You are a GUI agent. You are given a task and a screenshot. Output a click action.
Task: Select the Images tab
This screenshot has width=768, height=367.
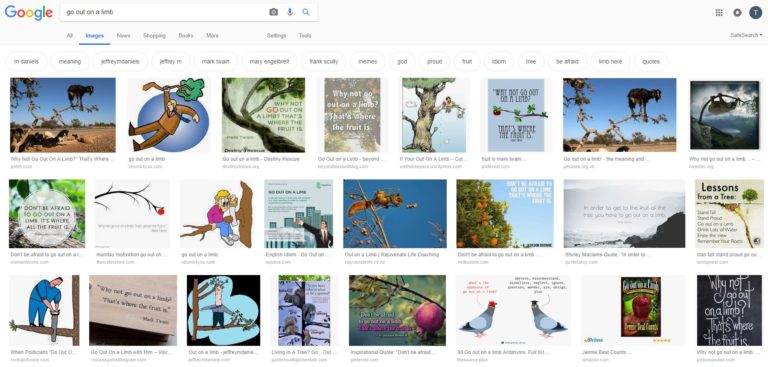click(x=95, y=36)
